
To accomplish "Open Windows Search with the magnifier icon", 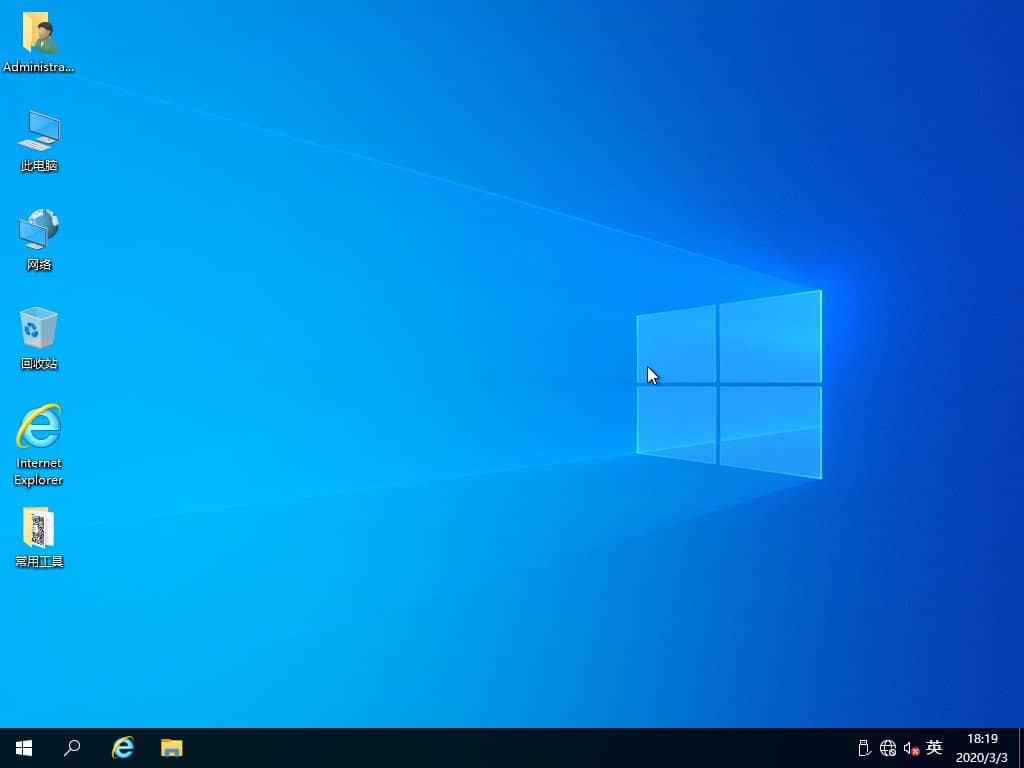I will pos(72,747).
